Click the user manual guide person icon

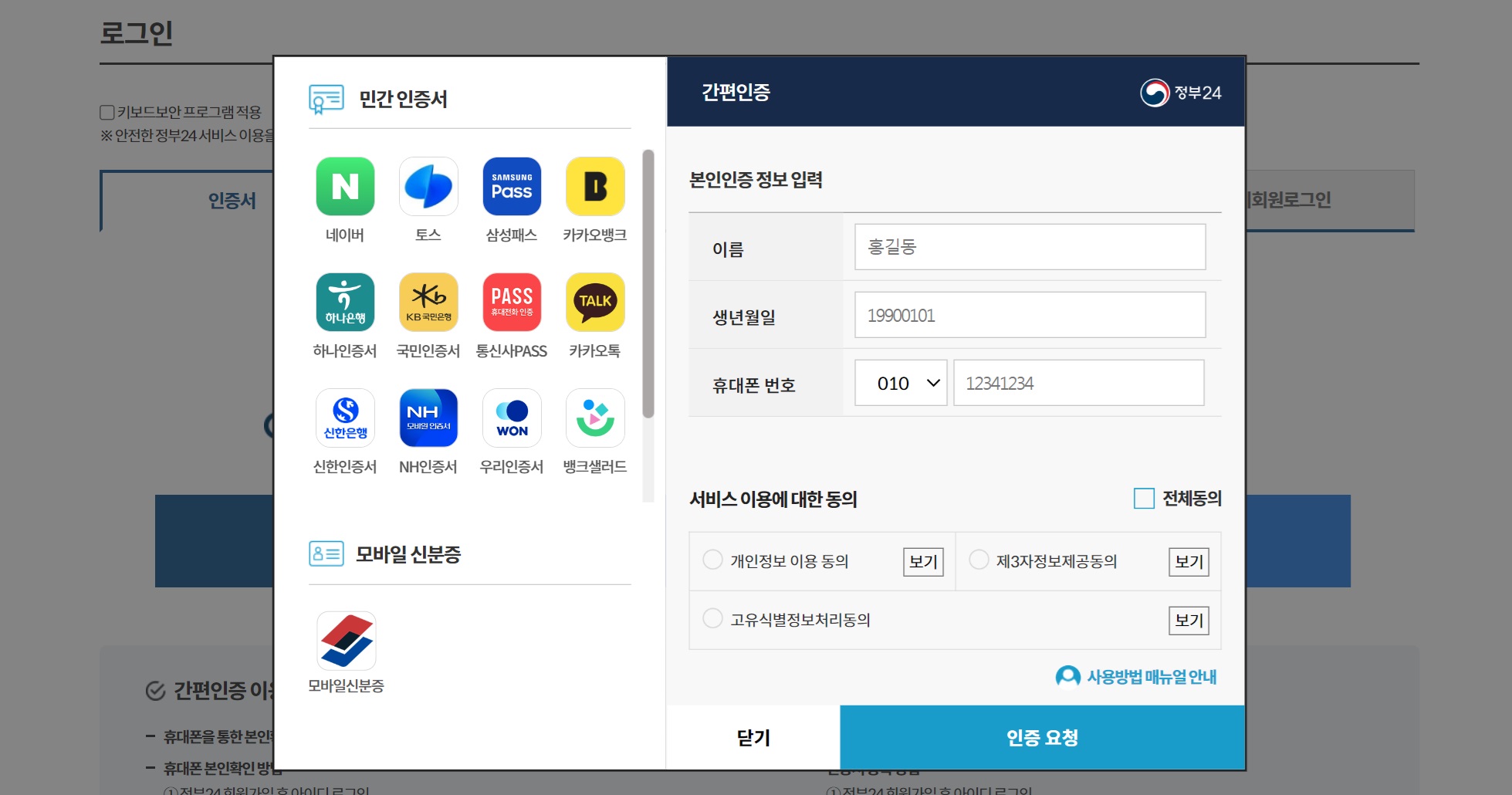pyautogui.click(x=1067, y=677)
